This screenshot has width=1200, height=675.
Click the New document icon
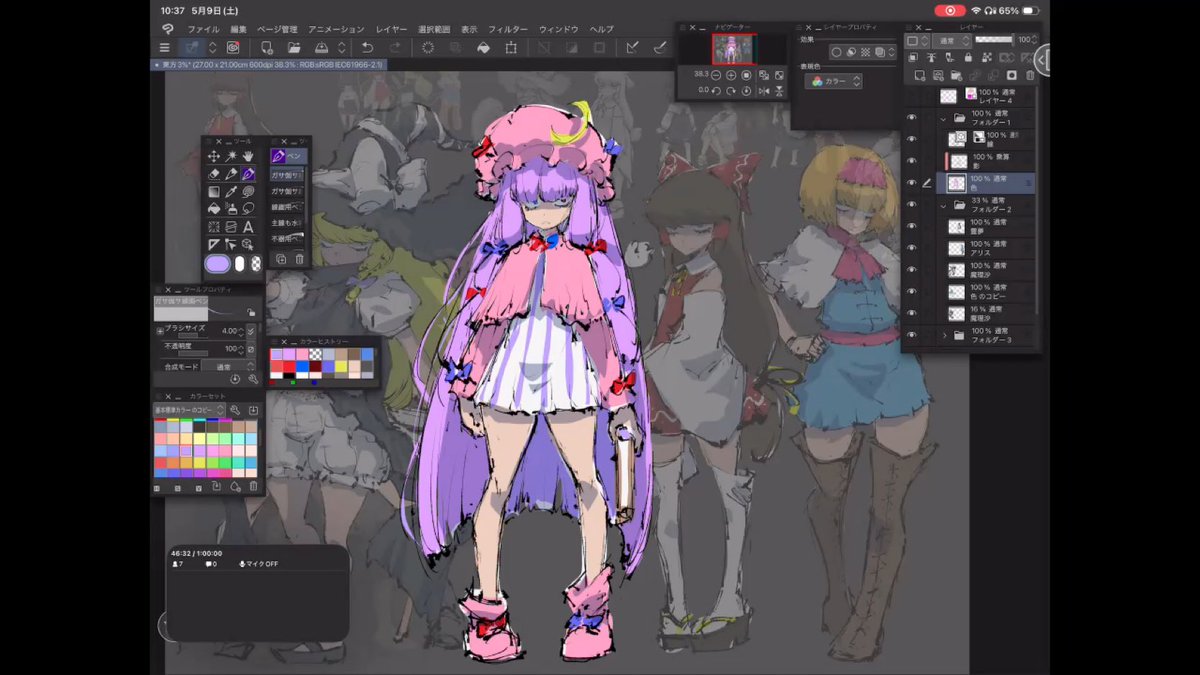point(267,47)
